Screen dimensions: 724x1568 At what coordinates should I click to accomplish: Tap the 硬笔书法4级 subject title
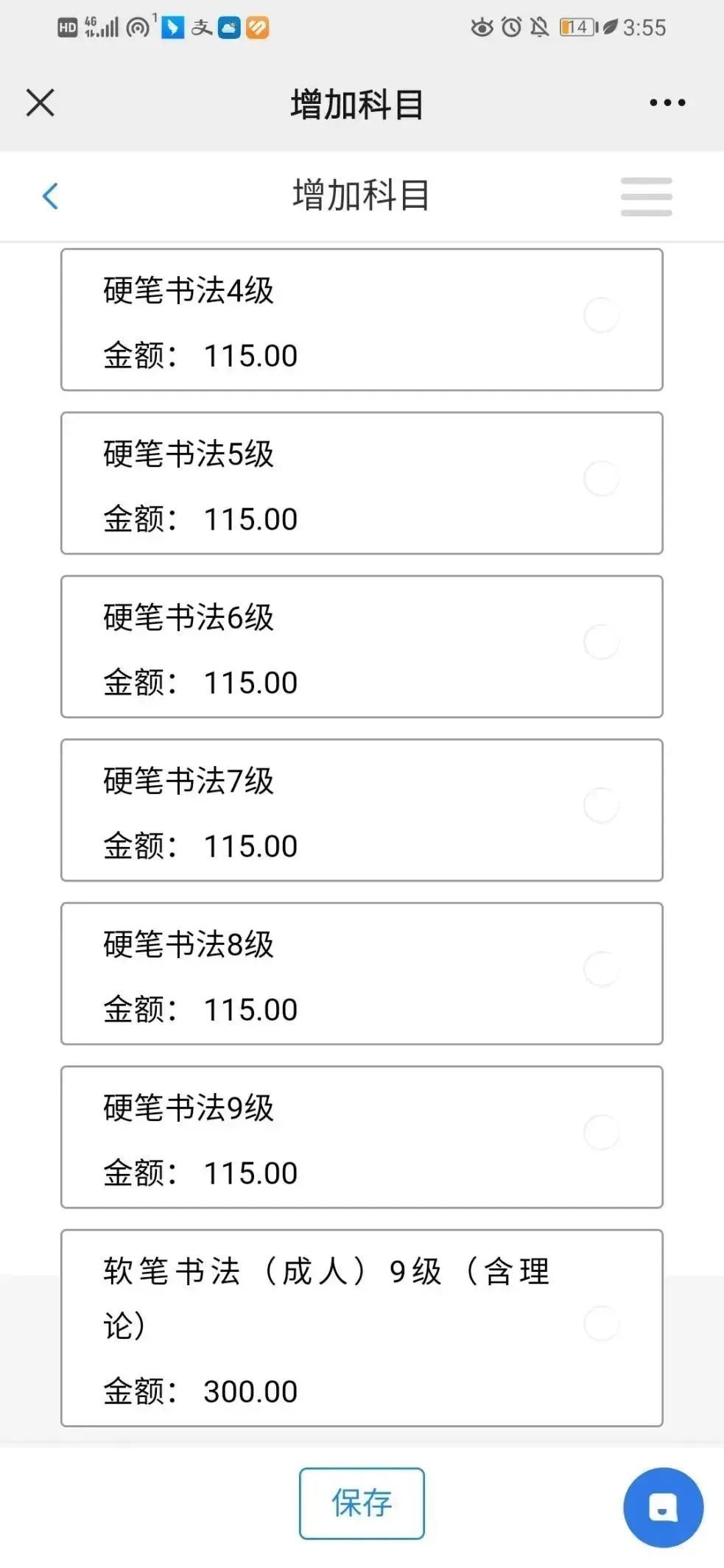click(189, 290)
